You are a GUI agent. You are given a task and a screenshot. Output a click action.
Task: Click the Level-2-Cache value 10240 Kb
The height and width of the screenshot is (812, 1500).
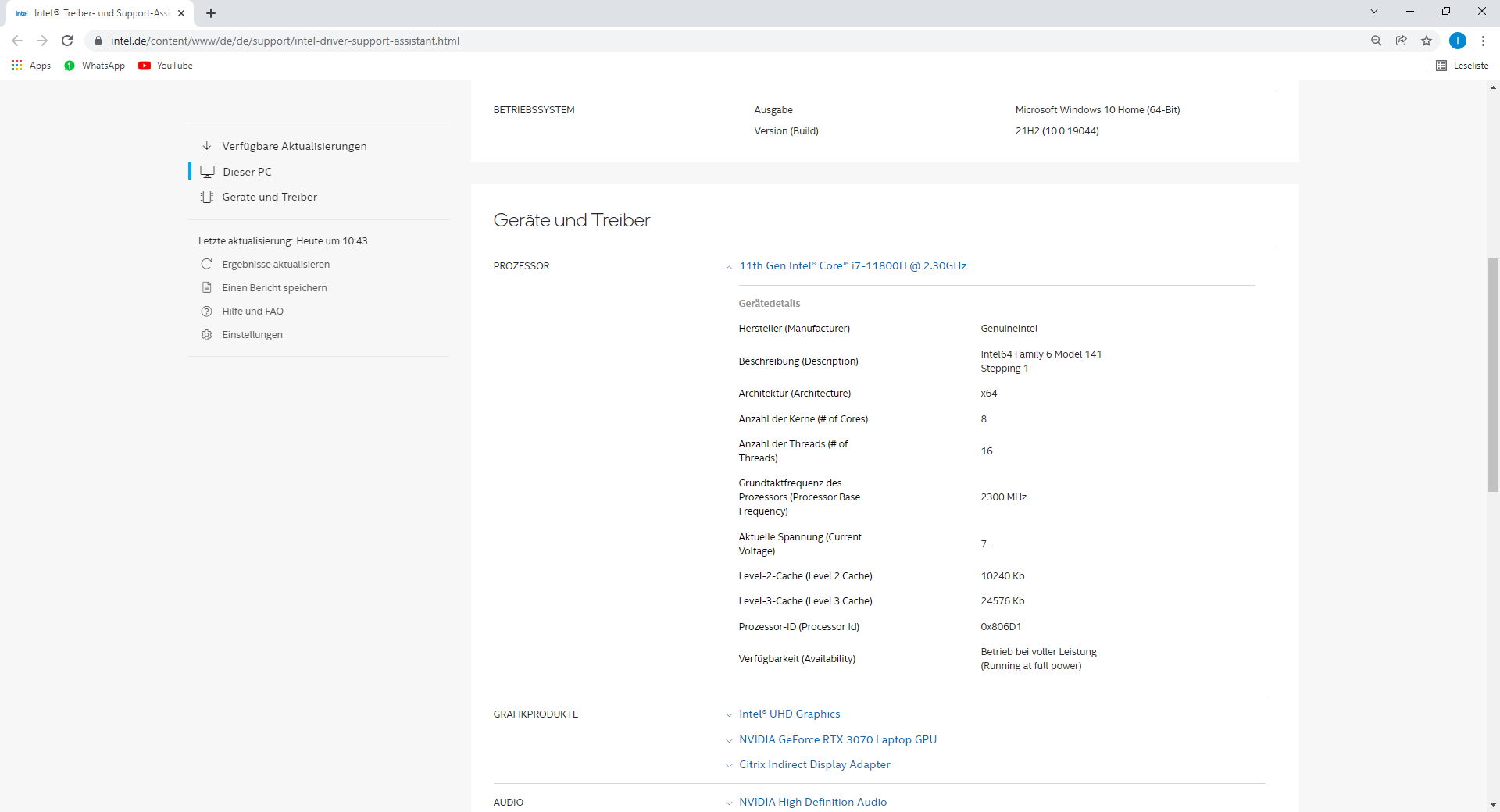pos(1002,576)
